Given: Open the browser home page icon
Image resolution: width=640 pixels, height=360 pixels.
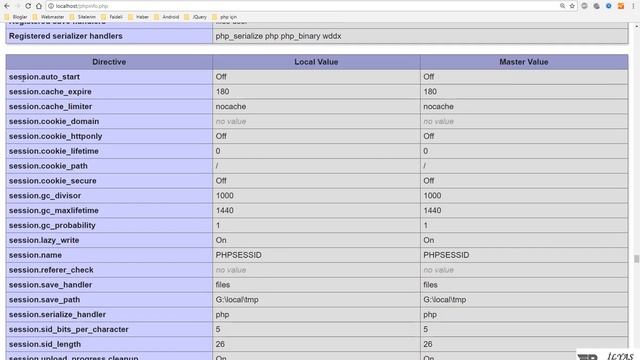Looking at the screenshot, I should tap(39, 6).
